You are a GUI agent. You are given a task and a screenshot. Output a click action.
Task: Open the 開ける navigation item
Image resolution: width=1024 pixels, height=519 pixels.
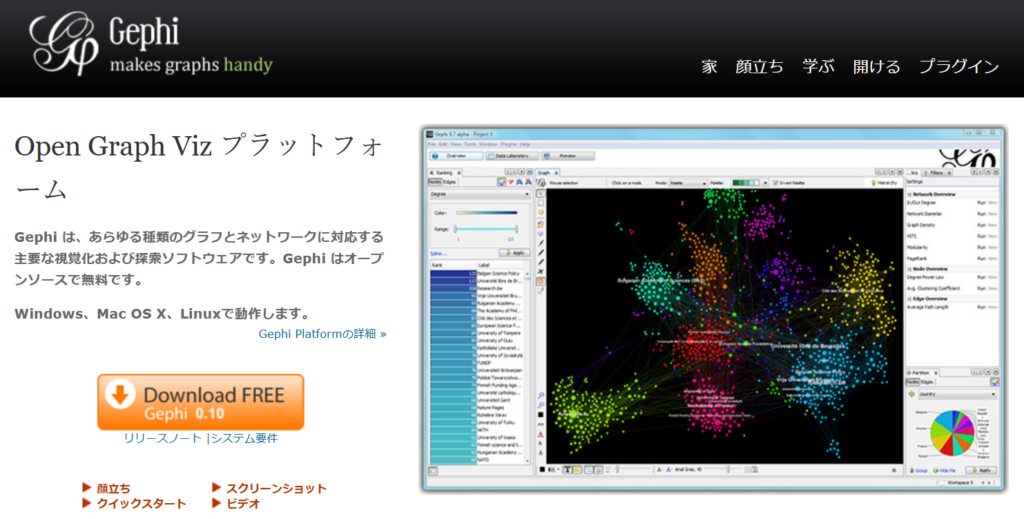[x=876, y=67]
